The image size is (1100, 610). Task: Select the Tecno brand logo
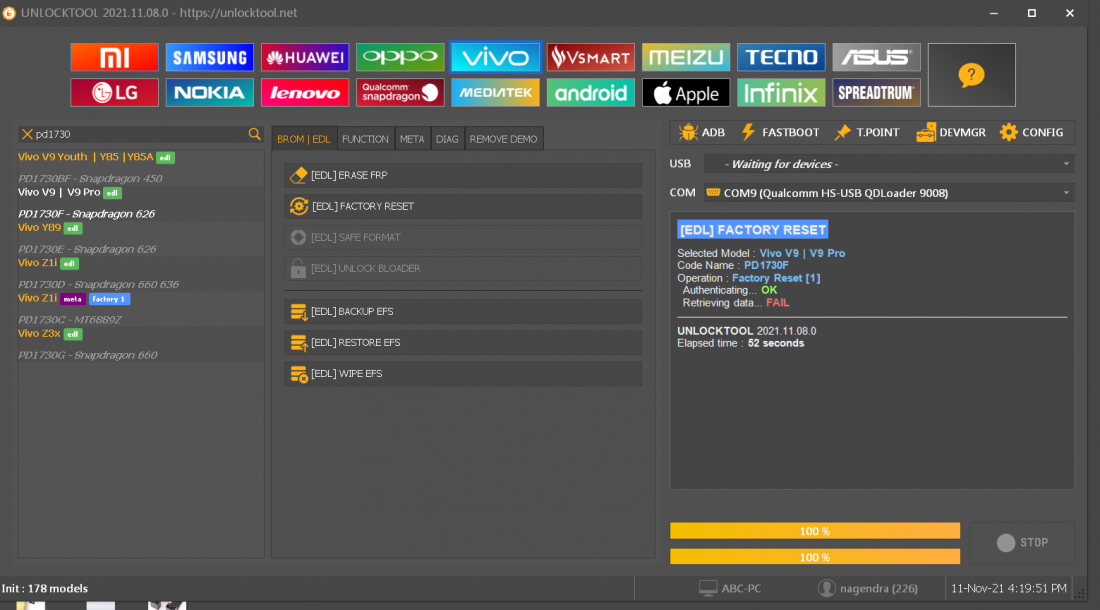click(x=781, y=57)
